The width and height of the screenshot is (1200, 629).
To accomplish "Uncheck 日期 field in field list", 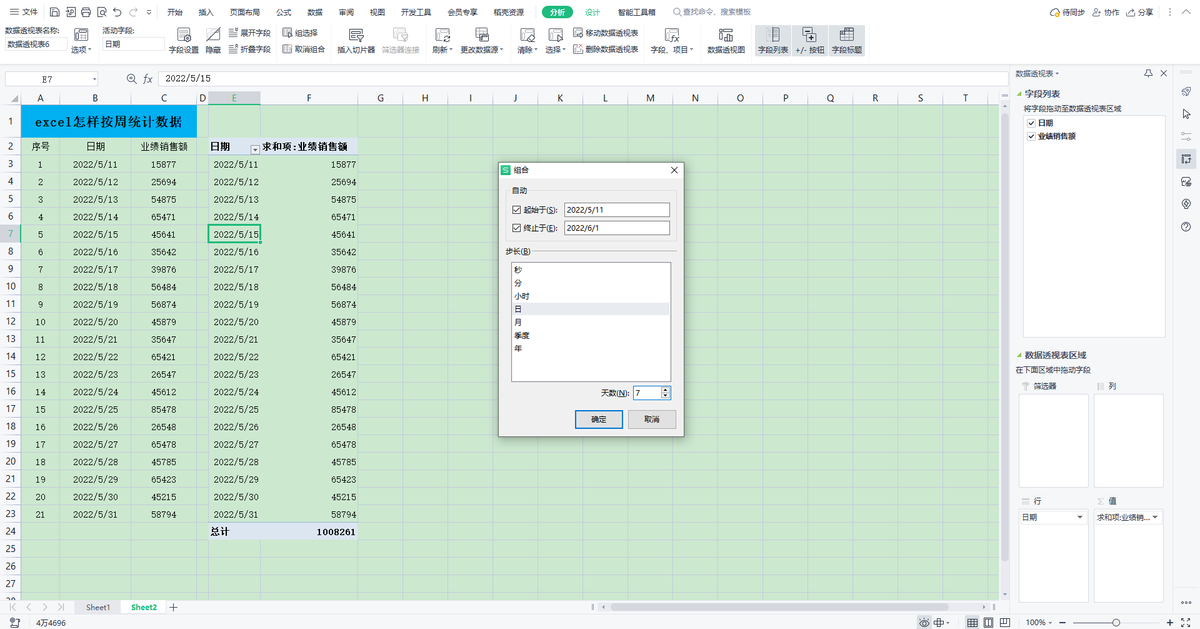I will coord(1031,122).
